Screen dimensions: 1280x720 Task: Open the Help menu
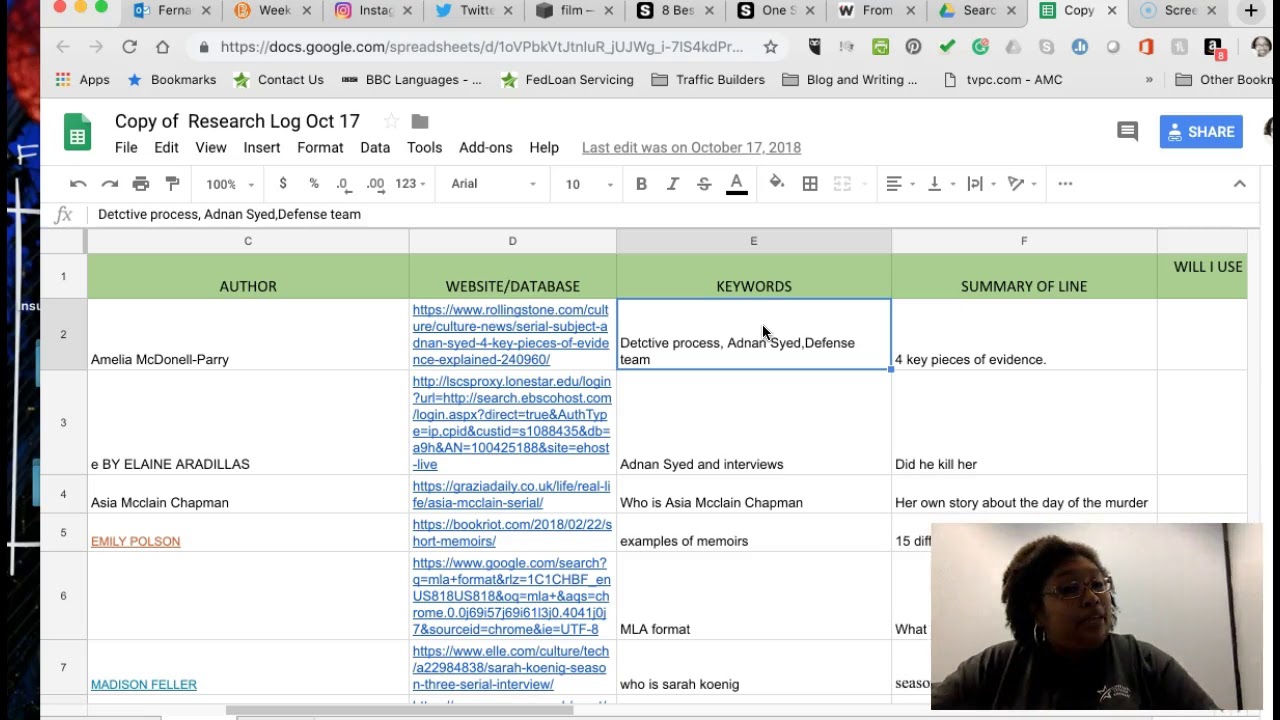(544, 147)
